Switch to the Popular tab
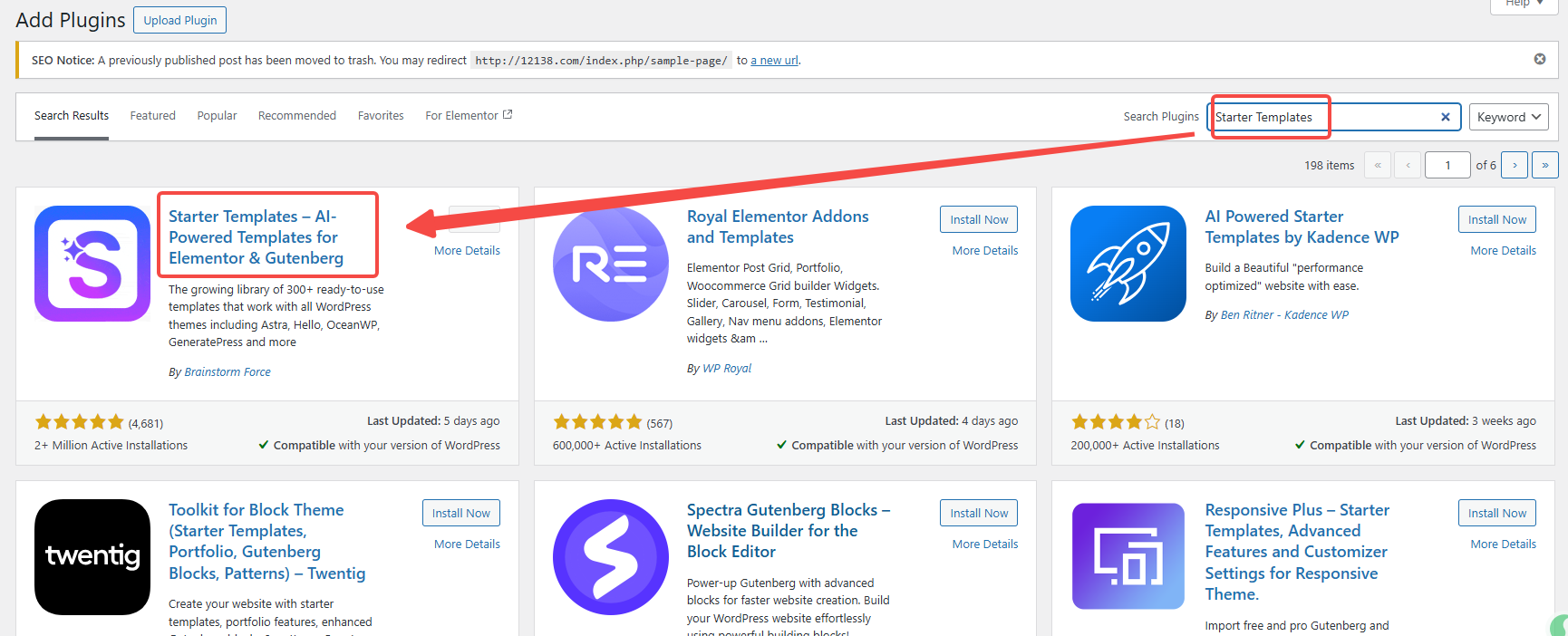The image size is (1568, 636). [x=217, y=116]
